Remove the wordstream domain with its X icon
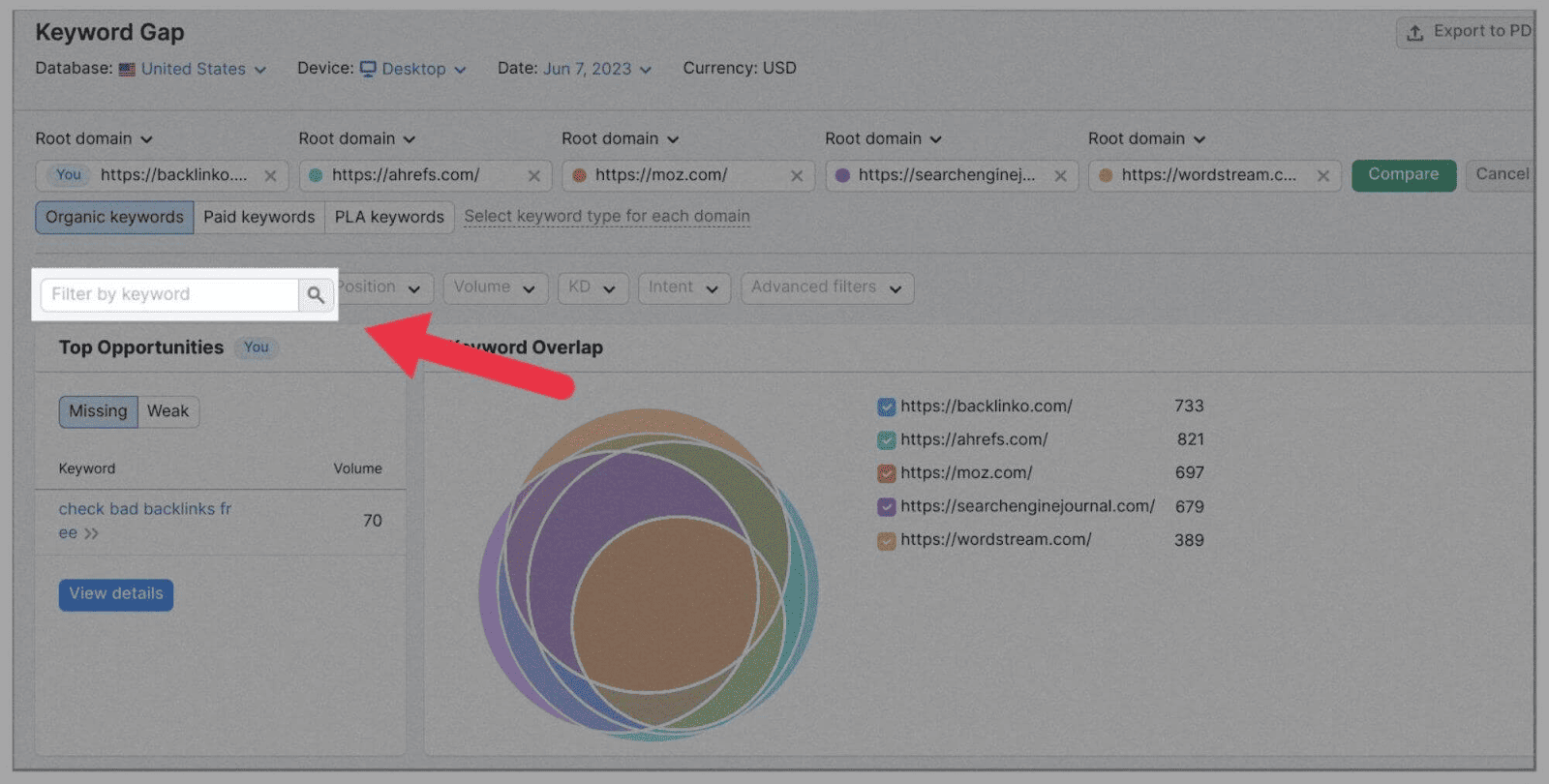This screenshot has height=784, width=1549. (x=1322, y=176)
